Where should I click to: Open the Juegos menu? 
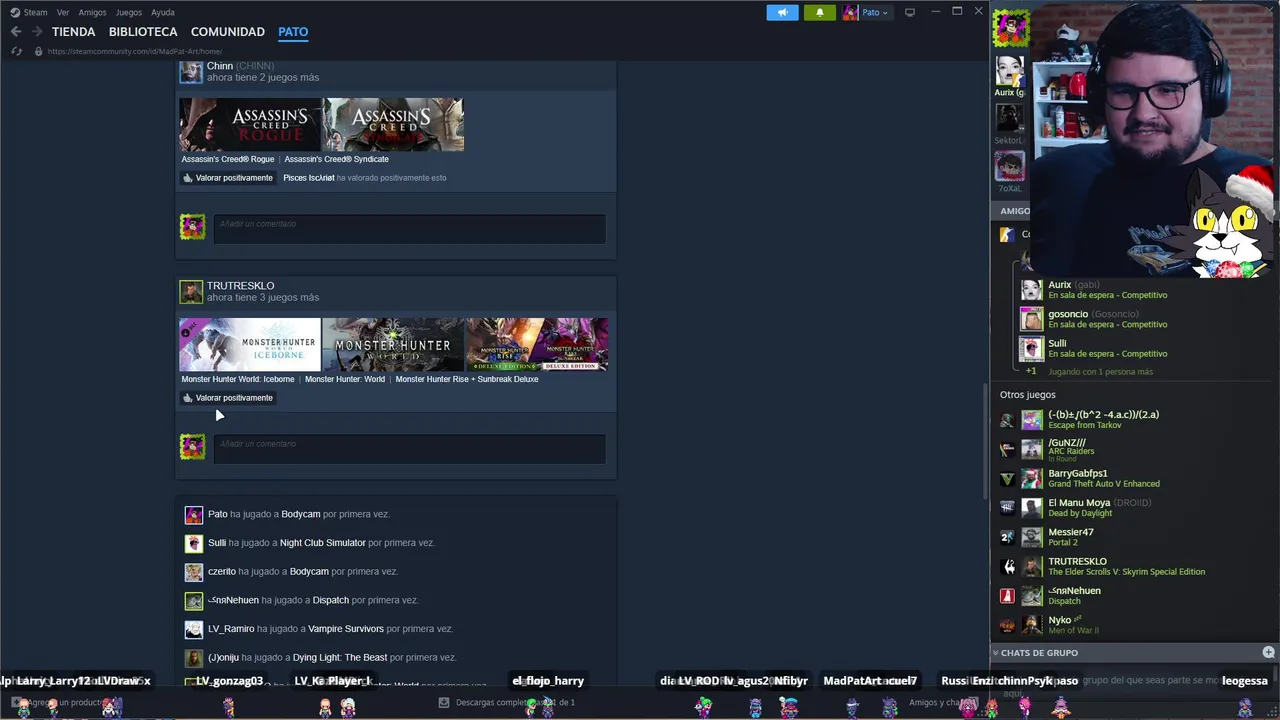128,12
